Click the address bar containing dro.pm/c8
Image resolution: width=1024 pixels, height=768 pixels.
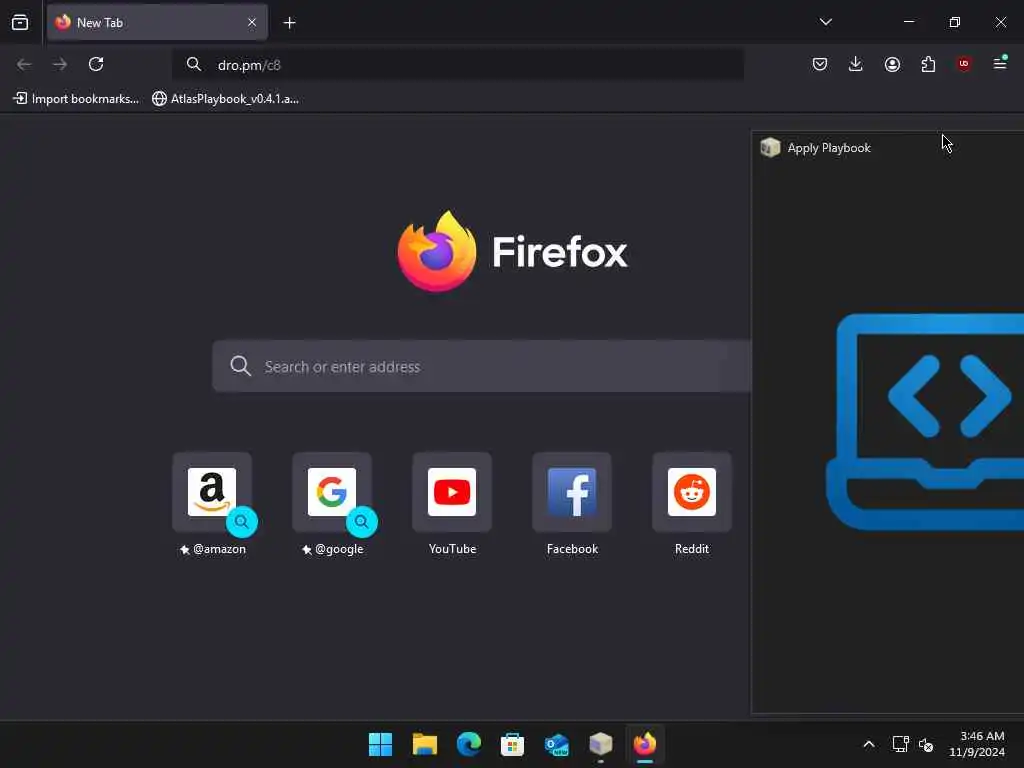click(x=458, y=65)
